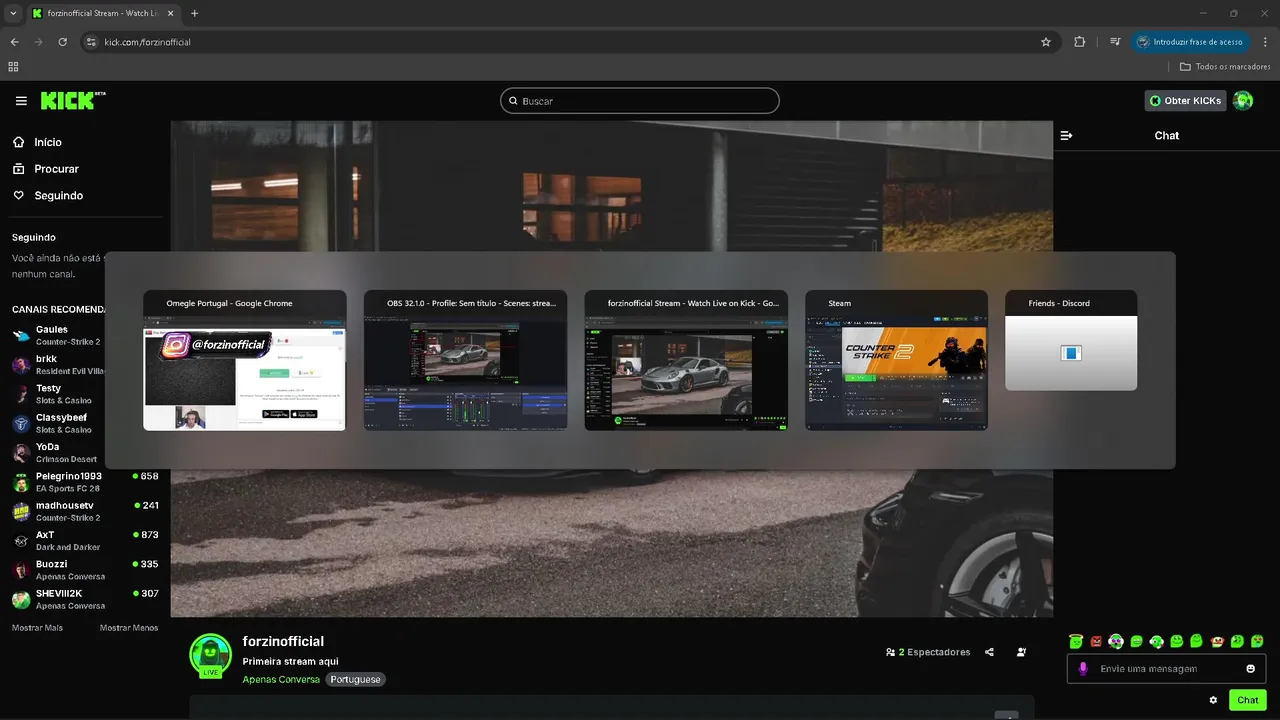Open chat settings gear icon
This screenshot has height=720, width=1280.
[x=1213, y=700]
